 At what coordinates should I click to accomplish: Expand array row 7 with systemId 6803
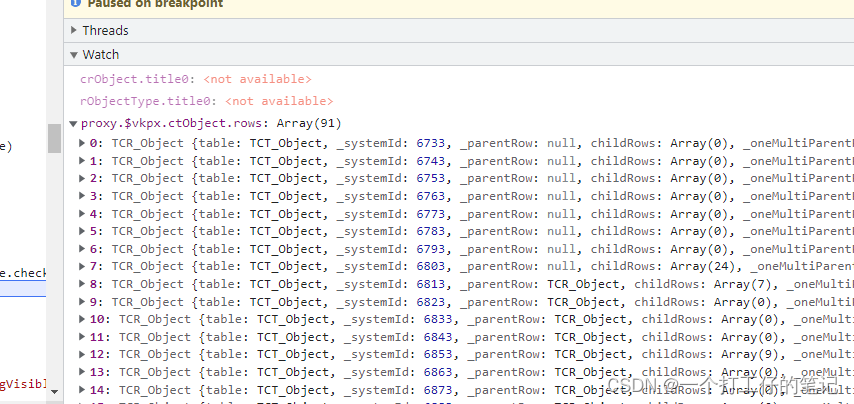pyautogui.click(x=82, y=266)
